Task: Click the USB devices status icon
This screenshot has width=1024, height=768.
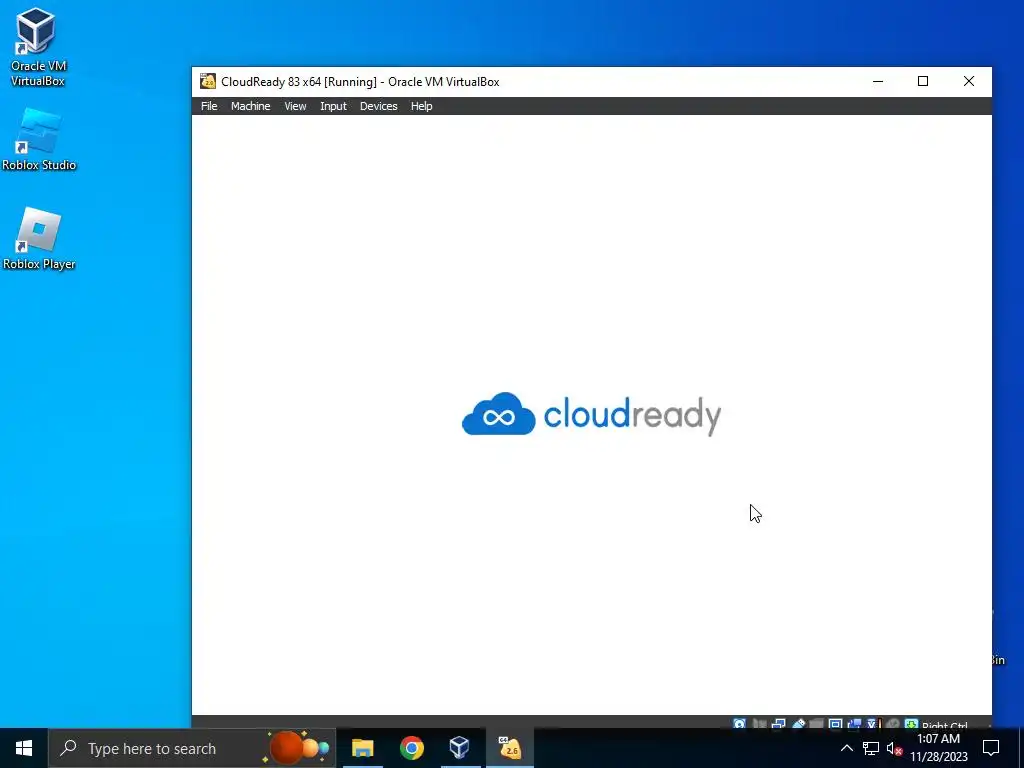Action: (x=798, y=724)
